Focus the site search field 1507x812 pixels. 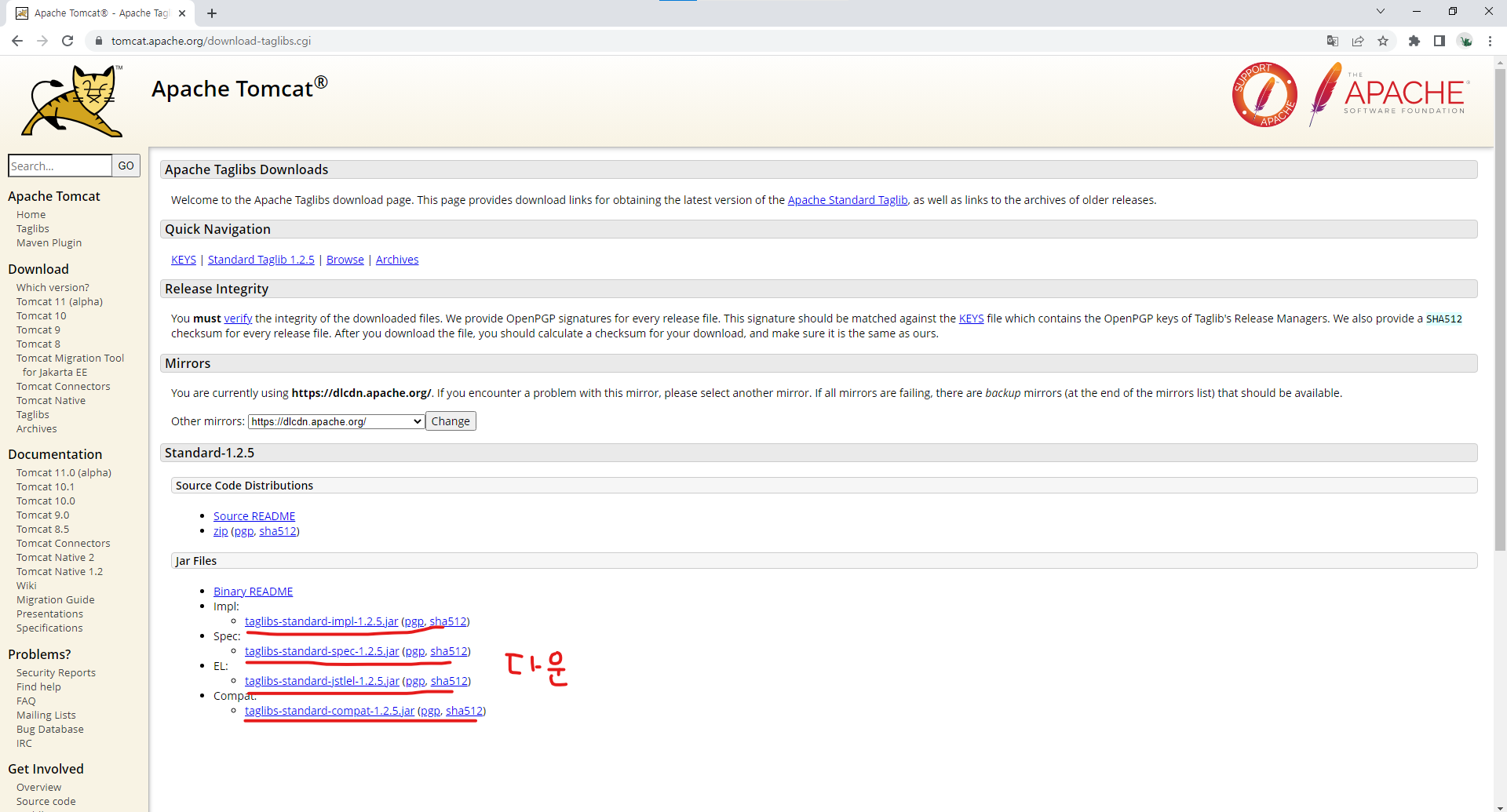(60, 166)
